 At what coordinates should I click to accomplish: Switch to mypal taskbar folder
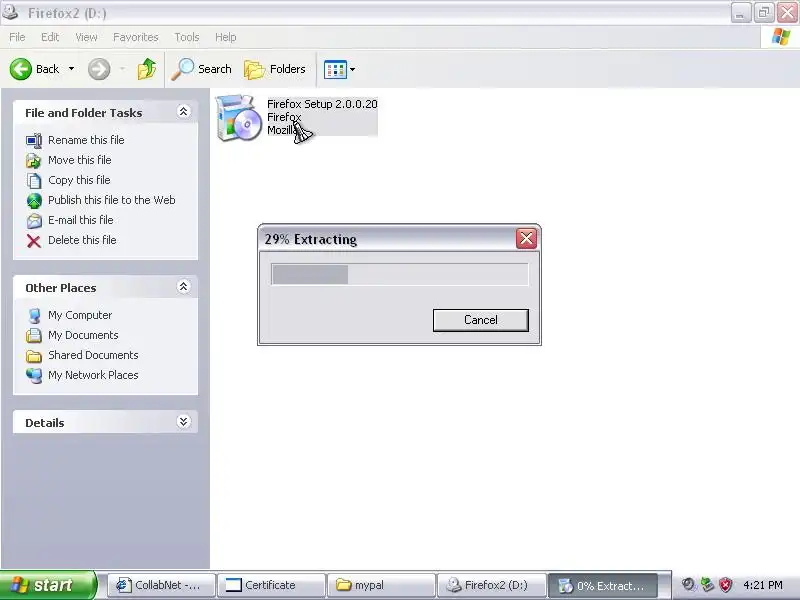tap(382, 585)
